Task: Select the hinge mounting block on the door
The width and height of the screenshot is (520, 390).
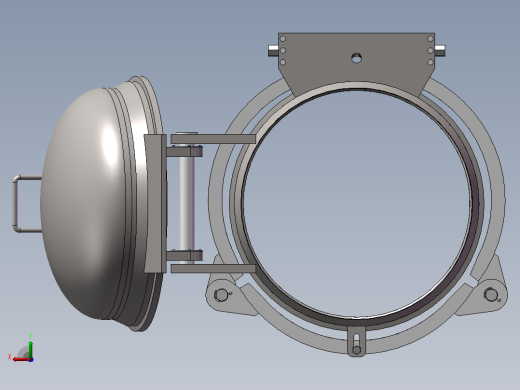Action: coord(155,204)
